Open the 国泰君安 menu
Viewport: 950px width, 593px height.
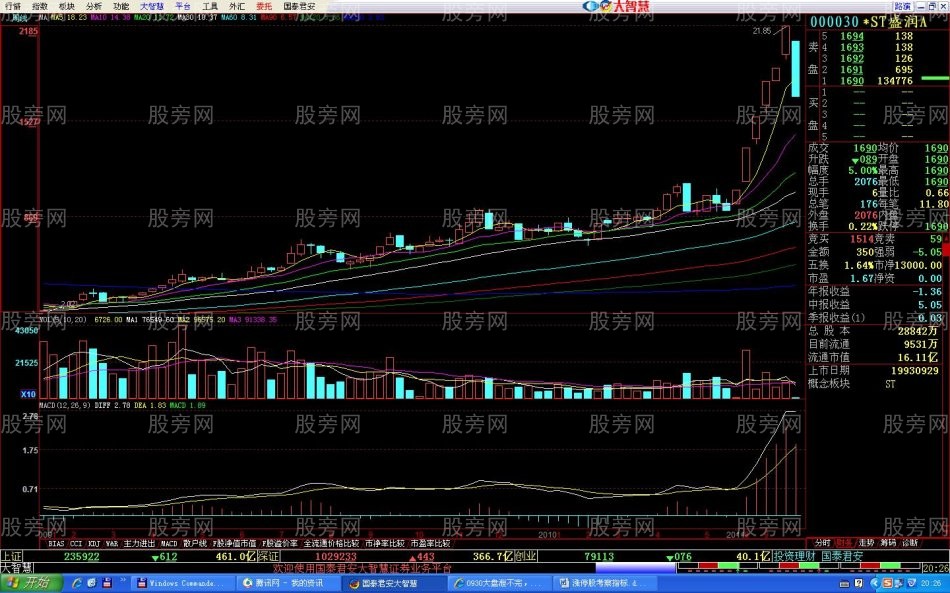click(x=299, y=6)
